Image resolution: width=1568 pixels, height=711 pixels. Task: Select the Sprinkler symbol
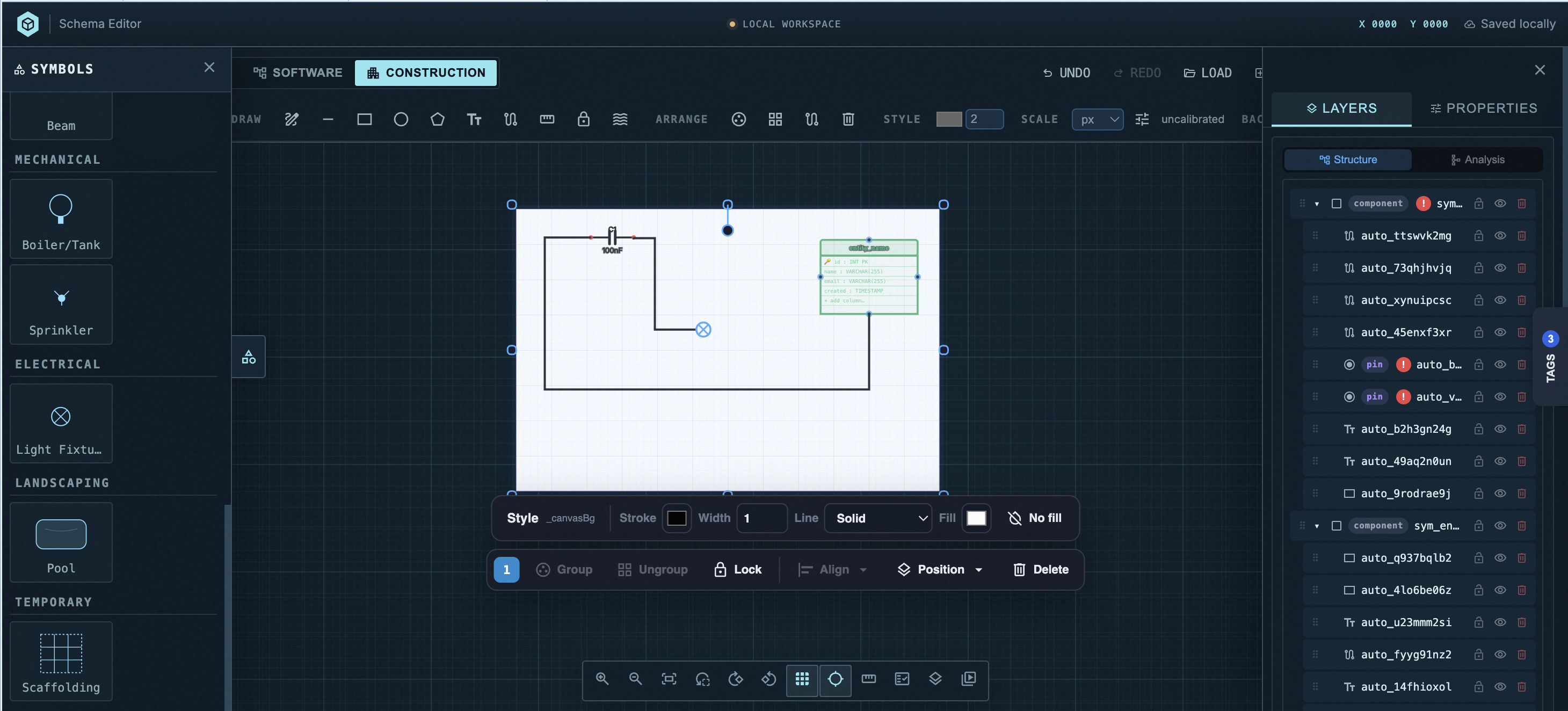(61, 305)
